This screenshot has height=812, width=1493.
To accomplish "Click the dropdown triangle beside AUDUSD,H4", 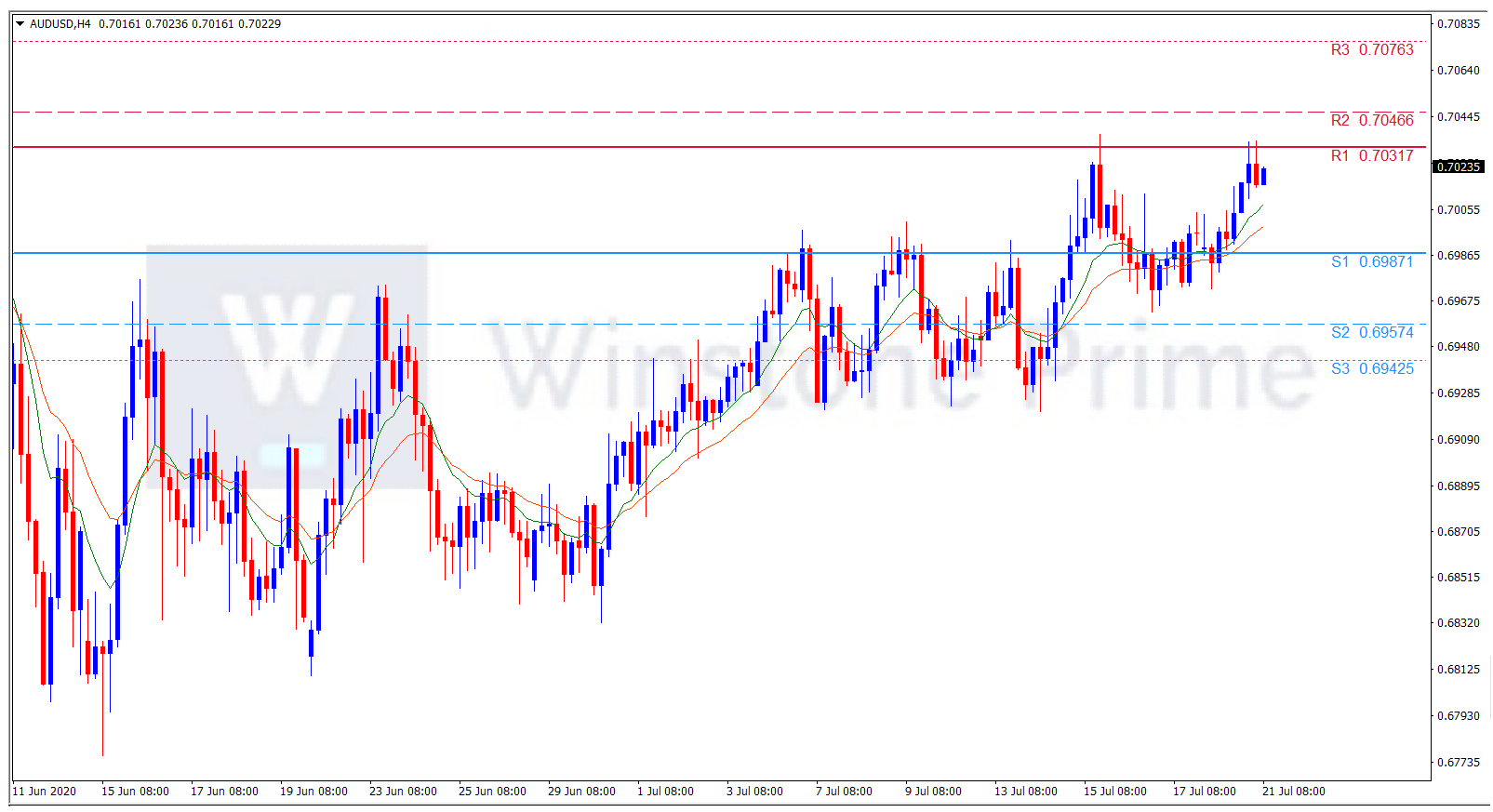I will coord(20,24).
